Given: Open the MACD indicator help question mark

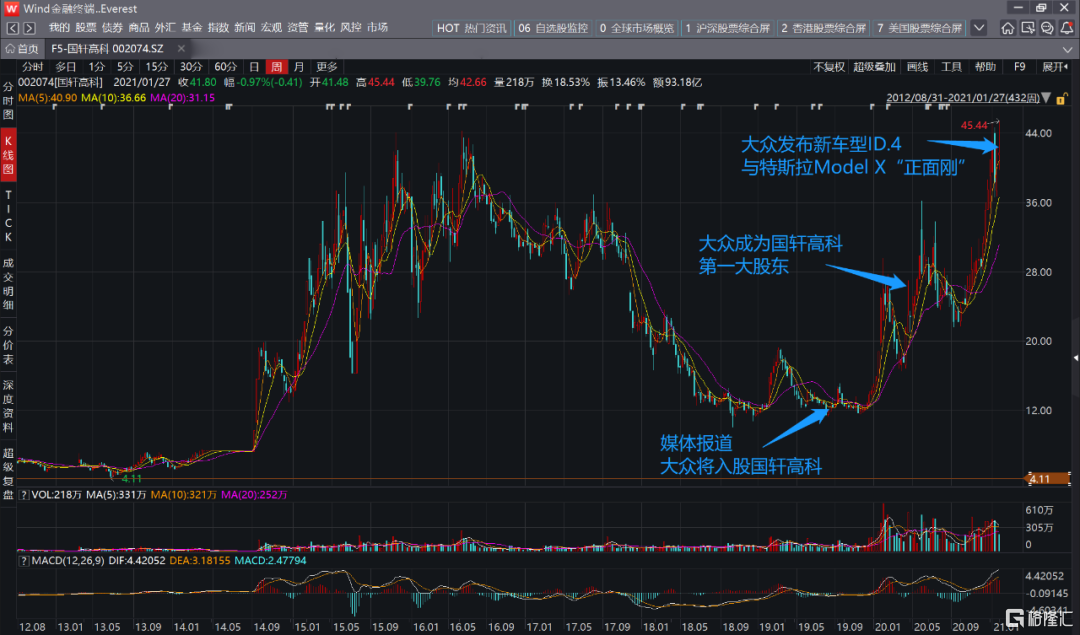Looking at the screenshot, I should [24, 561].
